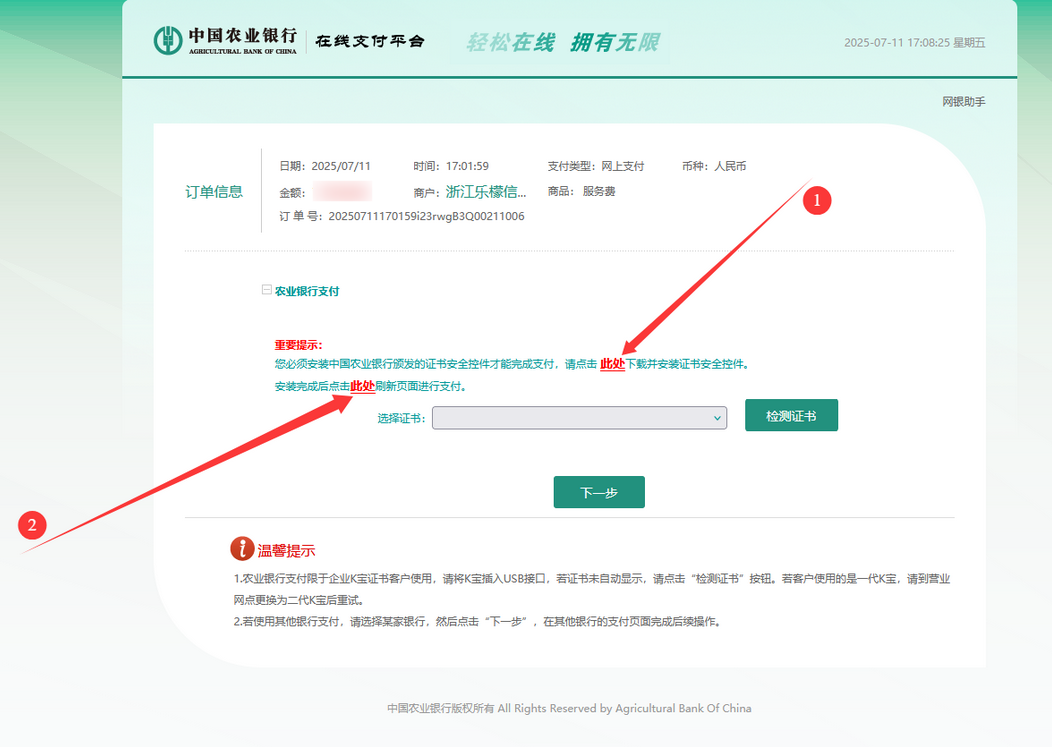Click the 日期: 2025/07/11 field
Image resolution: width=1052 pixels, height=747 pixels.
click(325, 166)
